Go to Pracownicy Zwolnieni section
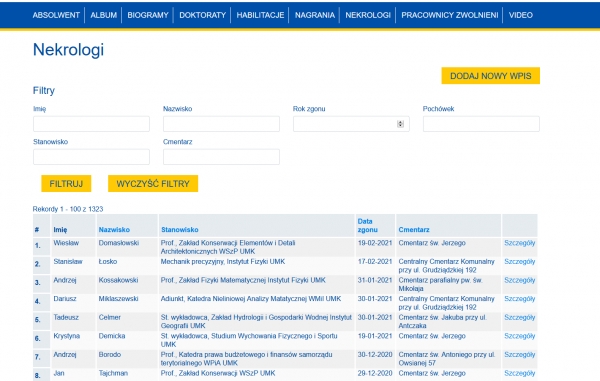This screenshot has height=381, width=600. point(450,15)
